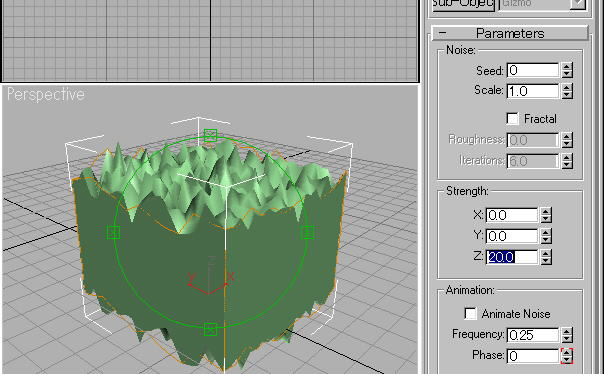604x374 pixels.
Task: Click the Seed spinner arrows
Action: tap(567, 70)
